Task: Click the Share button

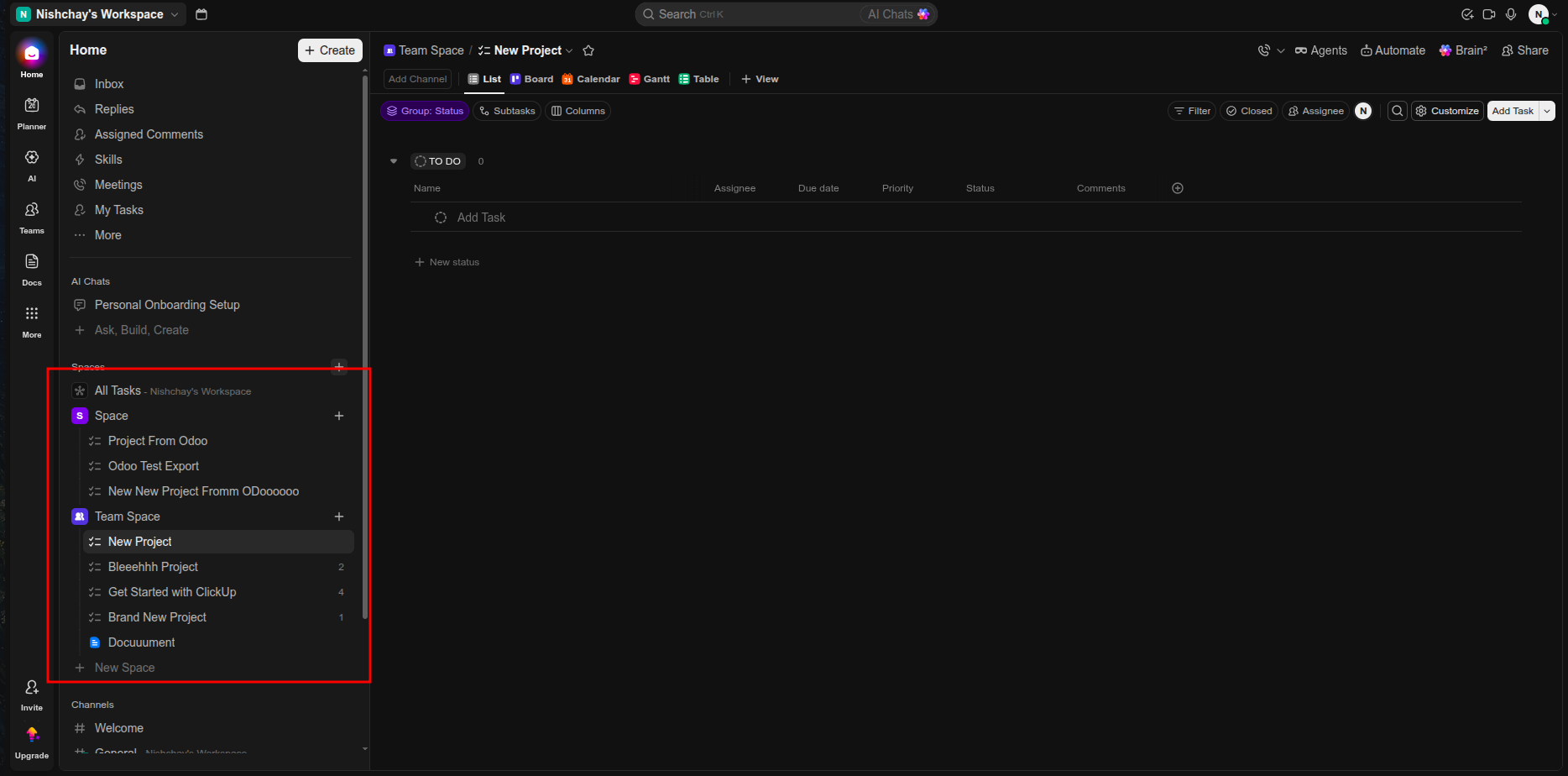Action: 1525,50
